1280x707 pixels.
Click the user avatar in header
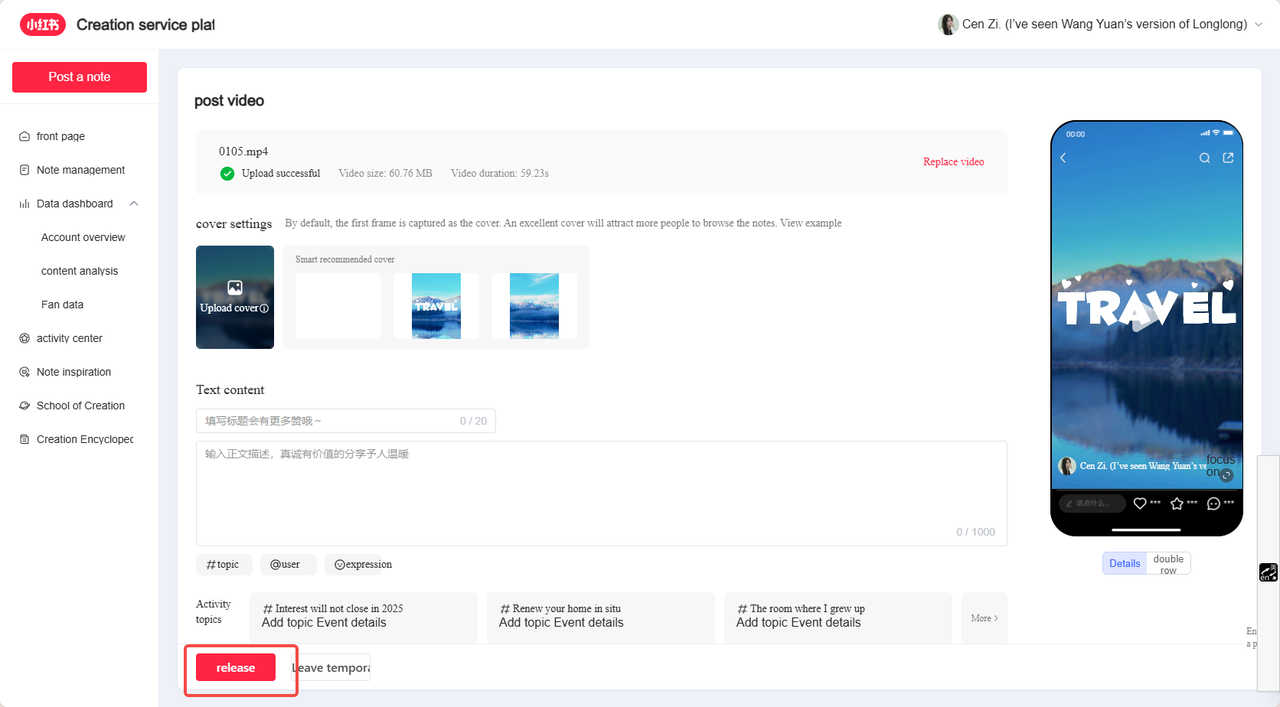(948, 24)
